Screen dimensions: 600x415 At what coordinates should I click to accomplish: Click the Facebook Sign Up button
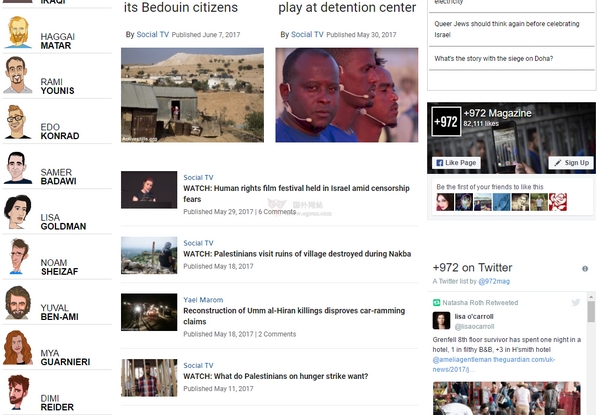pyautogui.click(x=571, y=163)
